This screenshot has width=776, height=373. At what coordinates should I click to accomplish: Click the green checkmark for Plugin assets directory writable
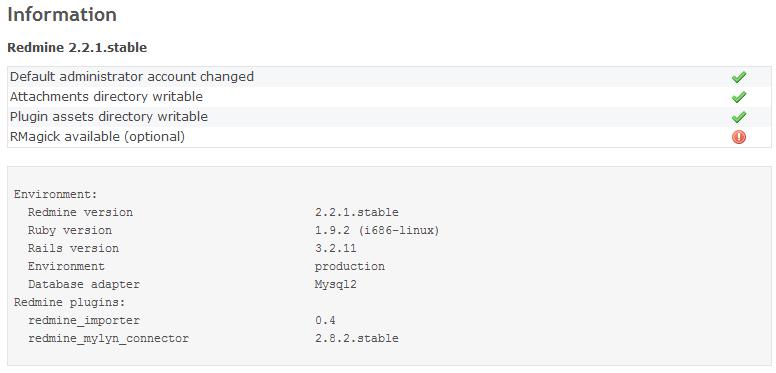pyautogui.click(x=738, y=117)
